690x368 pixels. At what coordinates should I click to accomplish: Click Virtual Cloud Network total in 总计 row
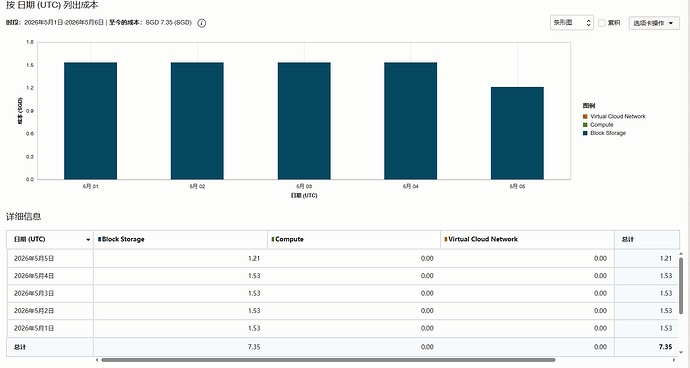[x=601, y=347]
